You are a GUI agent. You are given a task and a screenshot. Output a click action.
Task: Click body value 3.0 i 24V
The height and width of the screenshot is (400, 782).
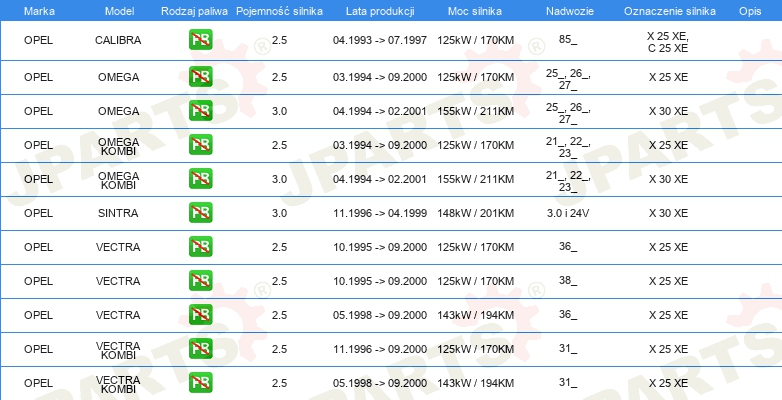click(568, 213)
